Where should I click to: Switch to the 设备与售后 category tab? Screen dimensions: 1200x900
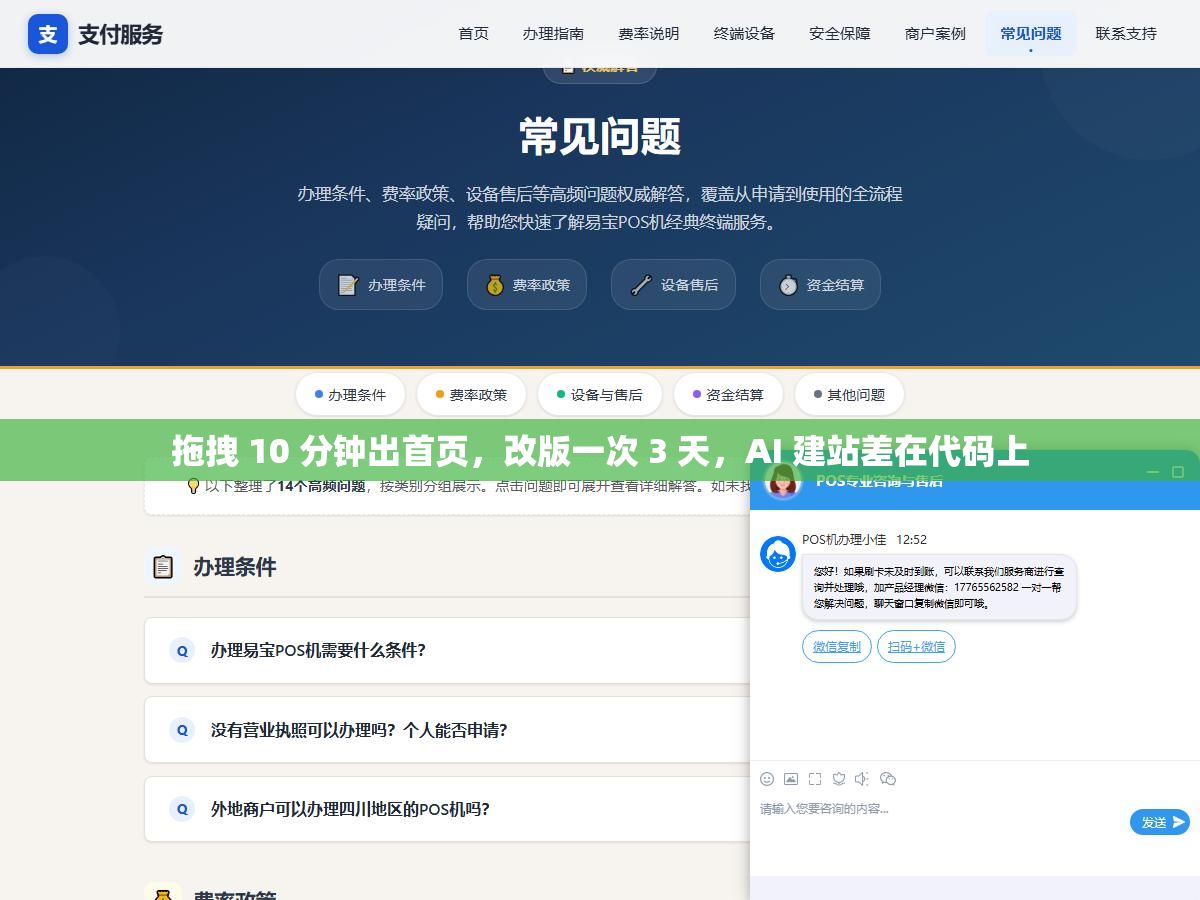pyautogui.click(x=600, y=395)
